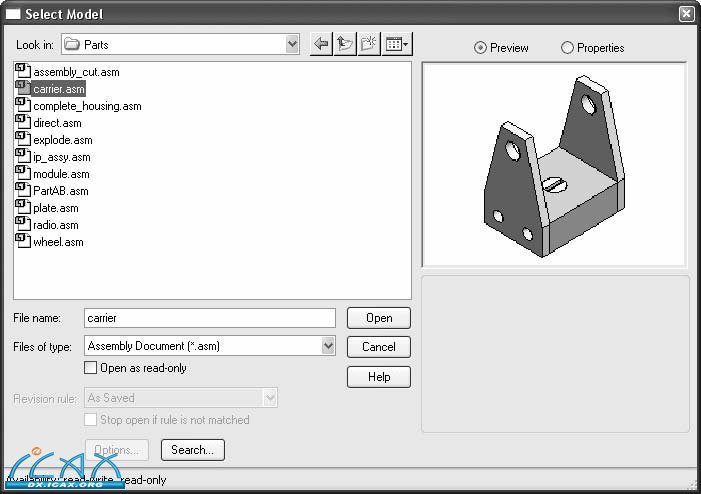The height and width of the screenshot is (494, 701).
Task: Go up one folder level
Action: pos(345,44)
